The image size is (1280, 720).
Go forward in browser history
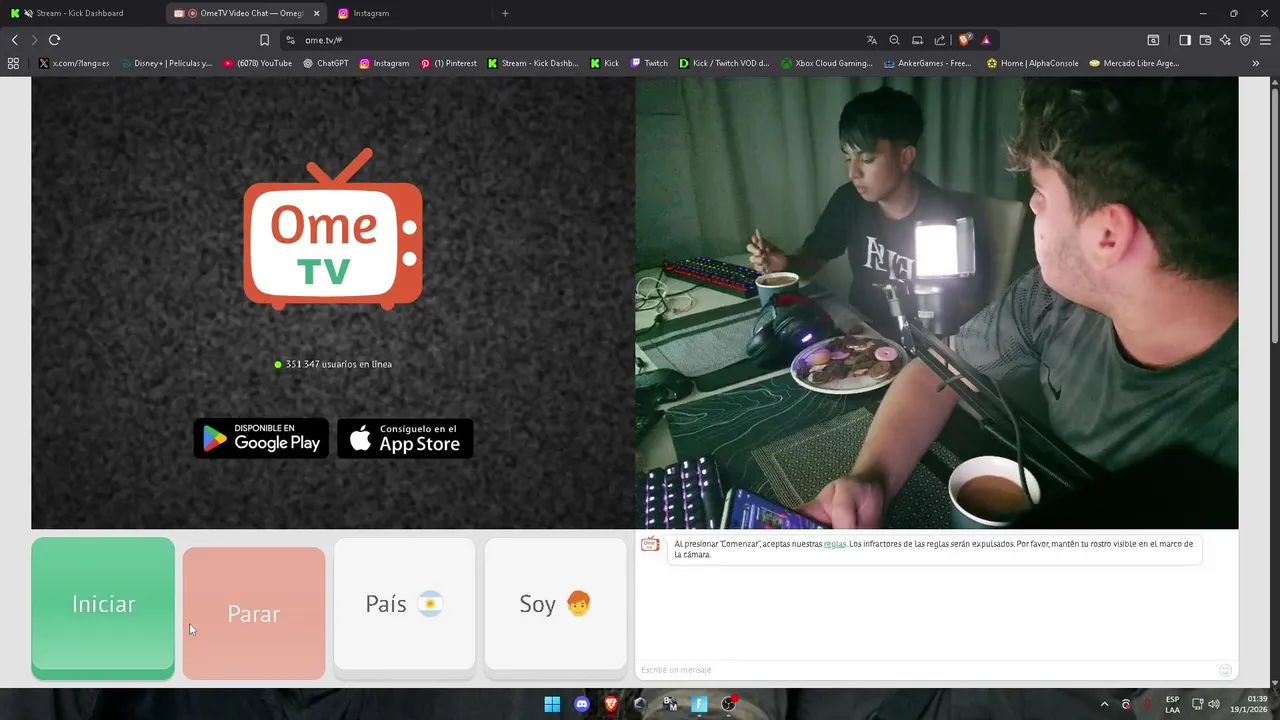click(34, 40)
